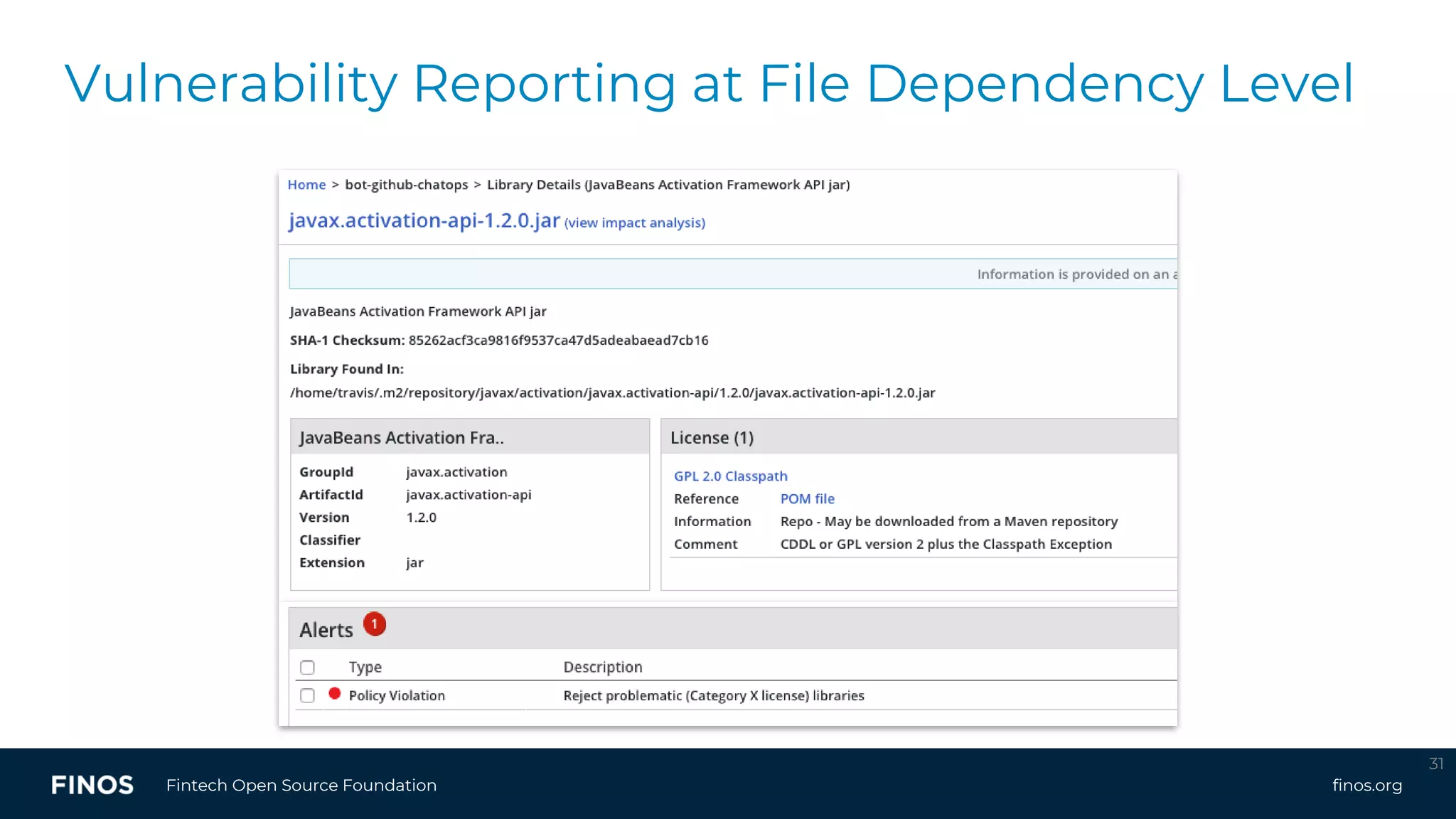Screen dimensions: 1456x819
Task: Select the SHA-1 checksum value
Action: coord(558,340)
